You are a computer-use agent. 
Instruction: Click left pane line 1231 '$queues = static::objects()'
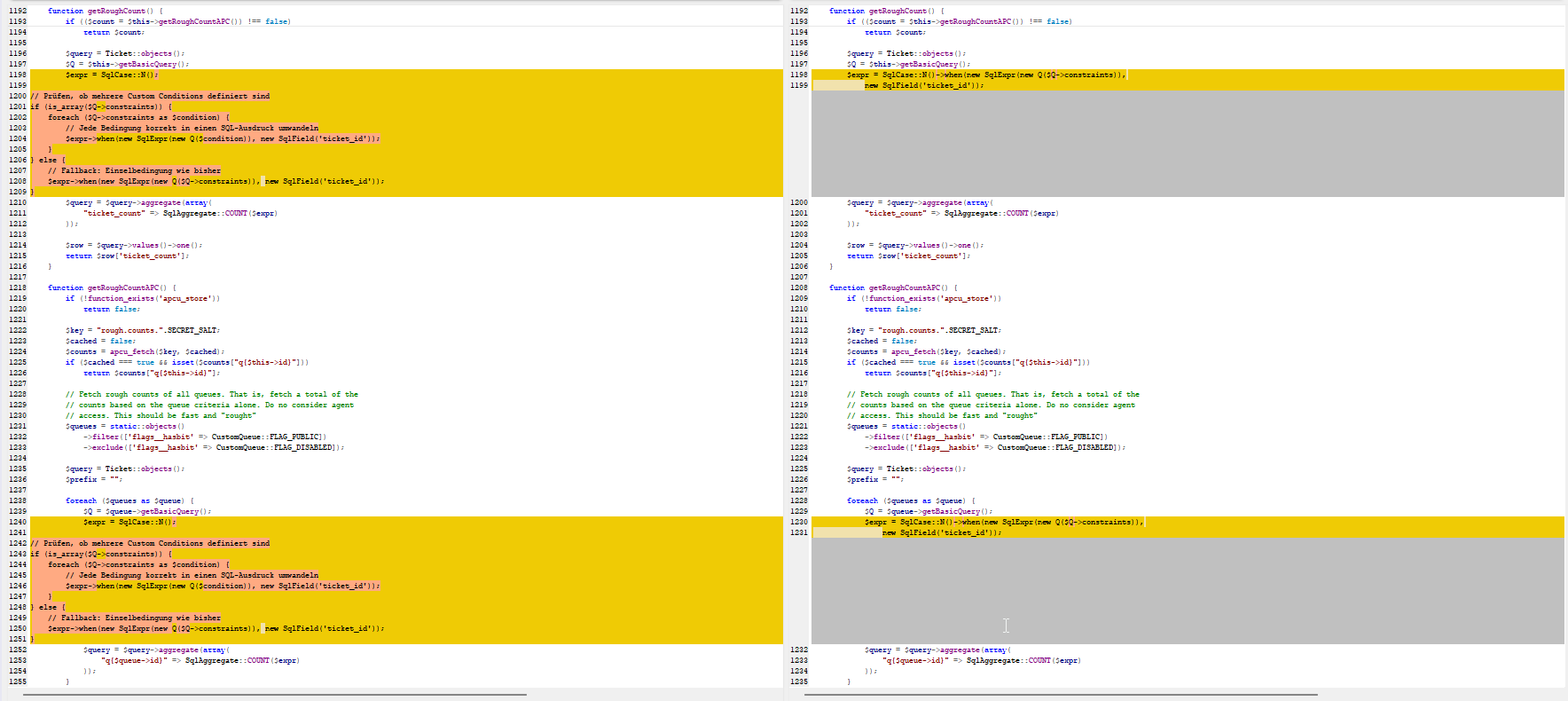pos(125,426)
